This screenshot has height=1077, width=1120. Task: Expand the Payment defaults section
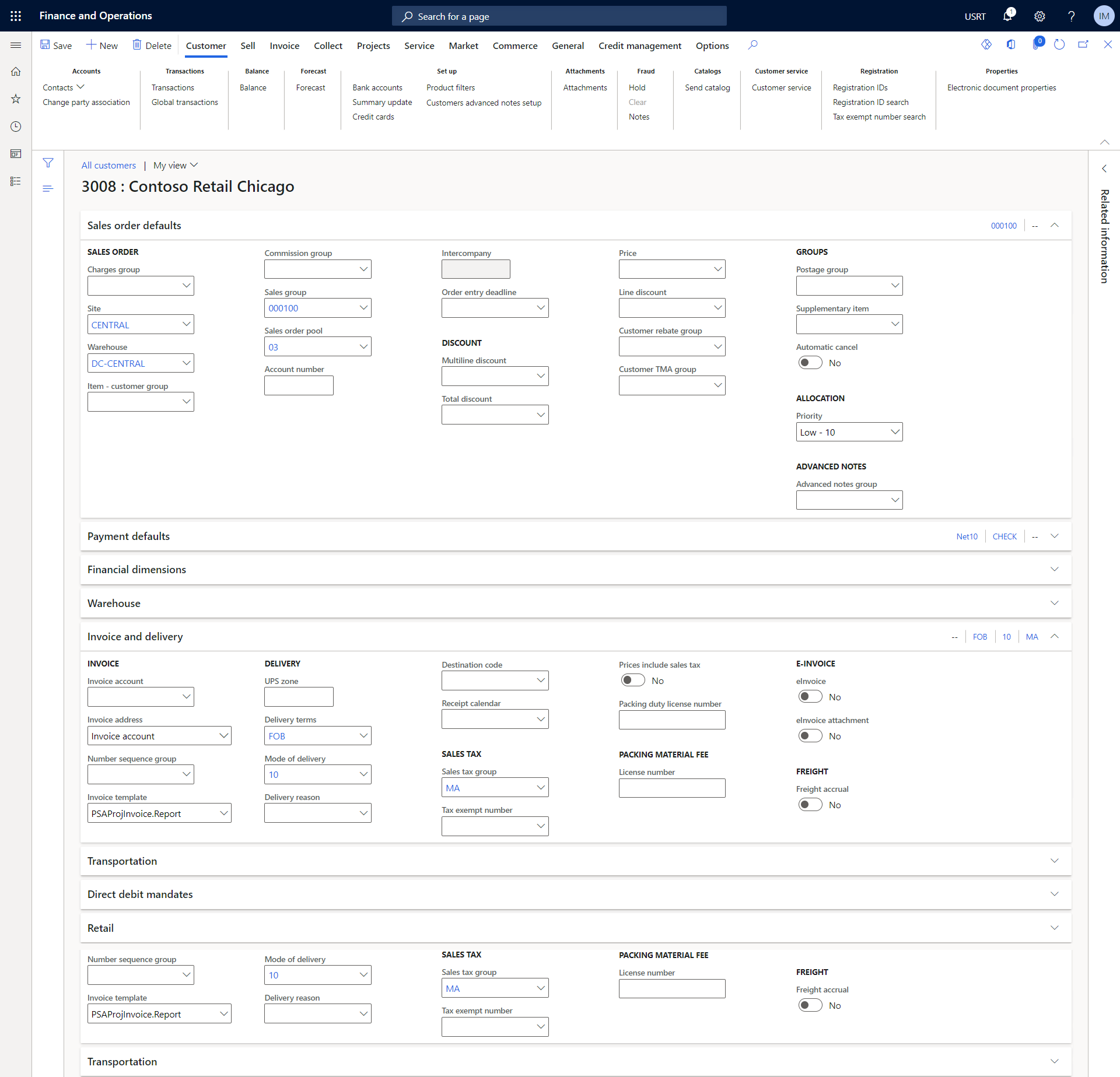[x=1055, y=536]
